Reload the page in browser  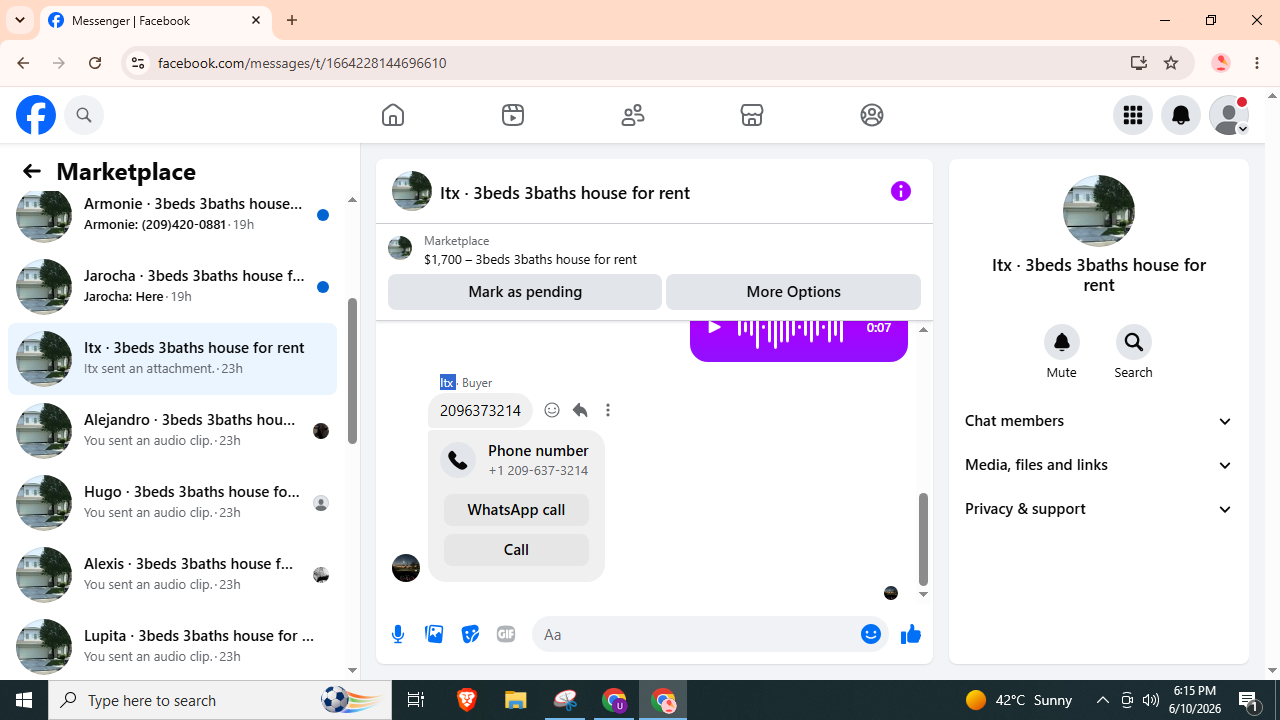pos(95,63)
